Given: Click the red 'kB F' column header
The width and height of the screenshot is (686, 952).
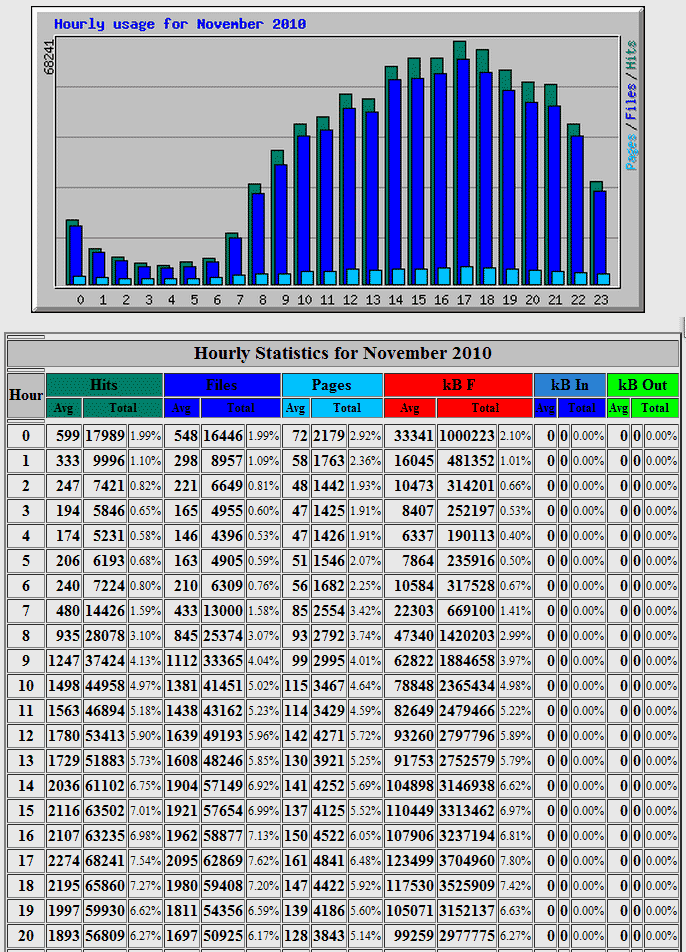Looking at the screenshot, I should click(x=458, y=385).
